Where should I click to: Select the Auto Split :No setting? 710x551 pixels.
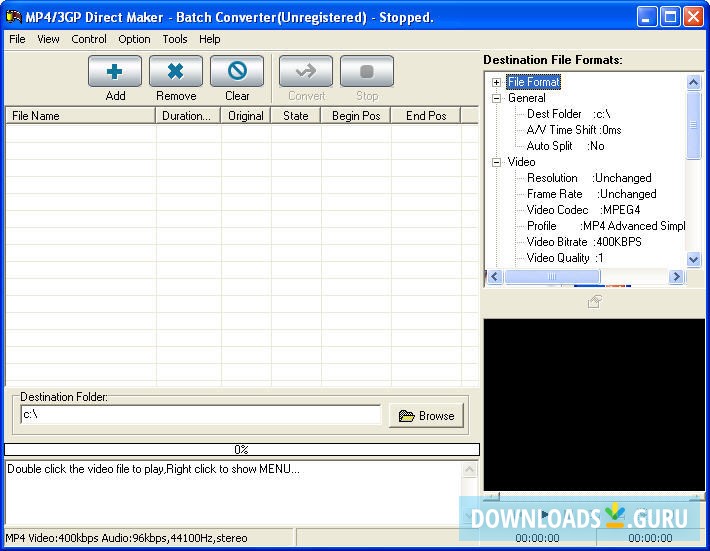click(565, 146)
